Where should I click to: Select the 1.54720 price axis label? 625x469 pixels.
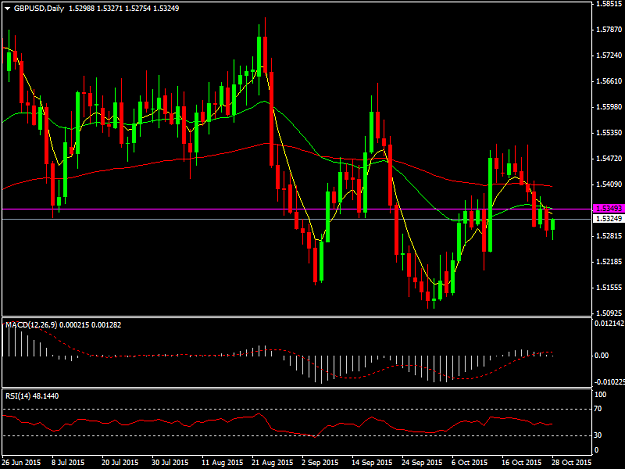click(609, 159)
